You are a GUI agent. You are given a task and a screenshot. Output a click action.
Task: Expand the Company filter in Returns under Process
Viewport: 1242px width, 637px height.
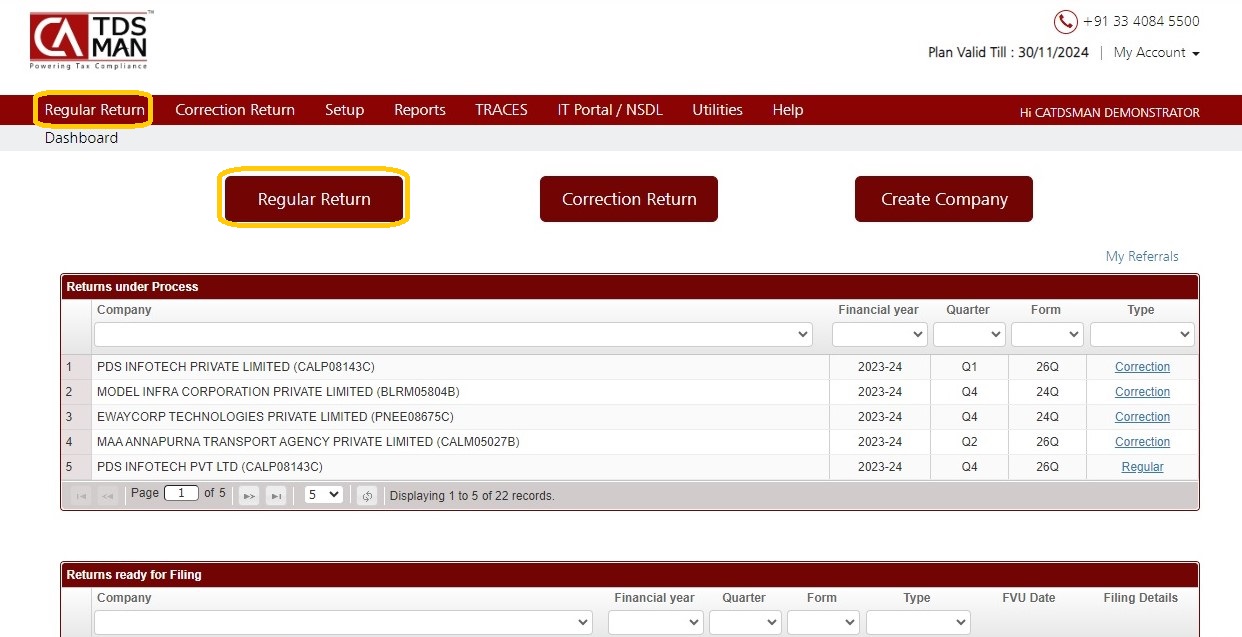pos(453,334)
